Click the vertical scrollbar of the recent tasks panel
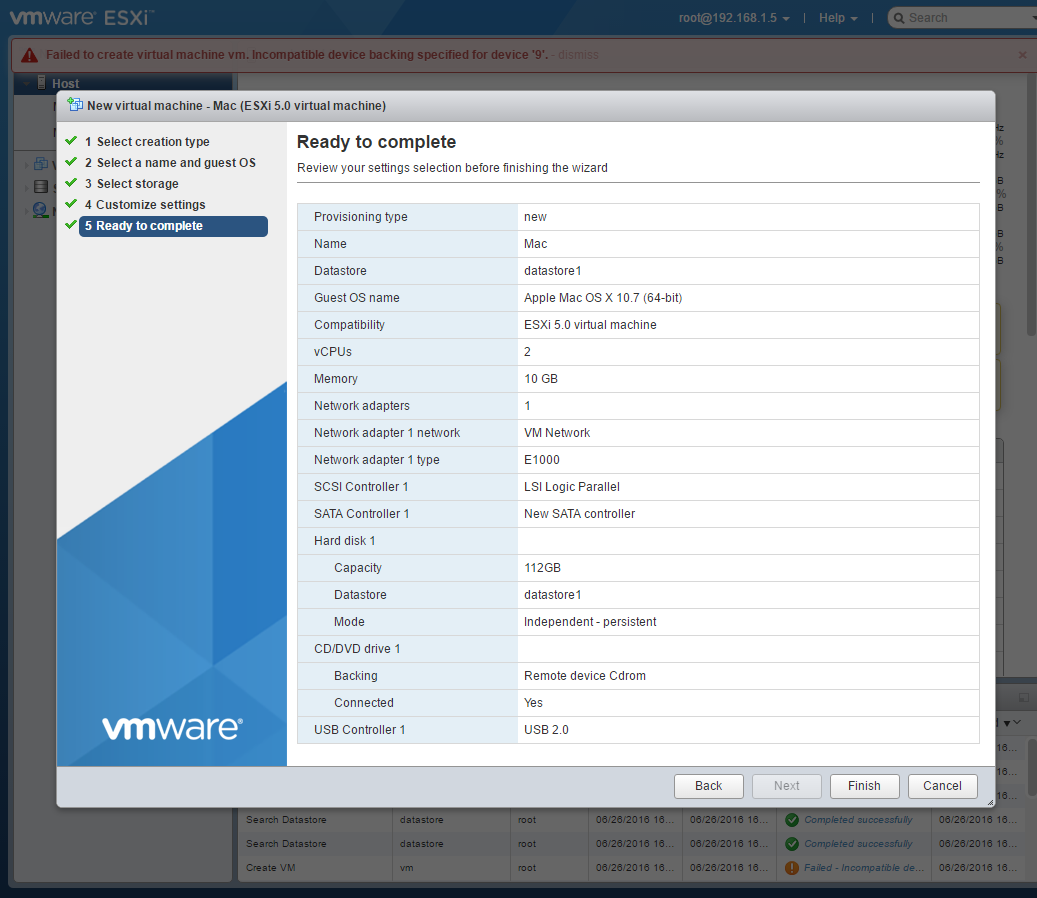The height and width of the screenshot is (898, 1037). coord(1032,767)
